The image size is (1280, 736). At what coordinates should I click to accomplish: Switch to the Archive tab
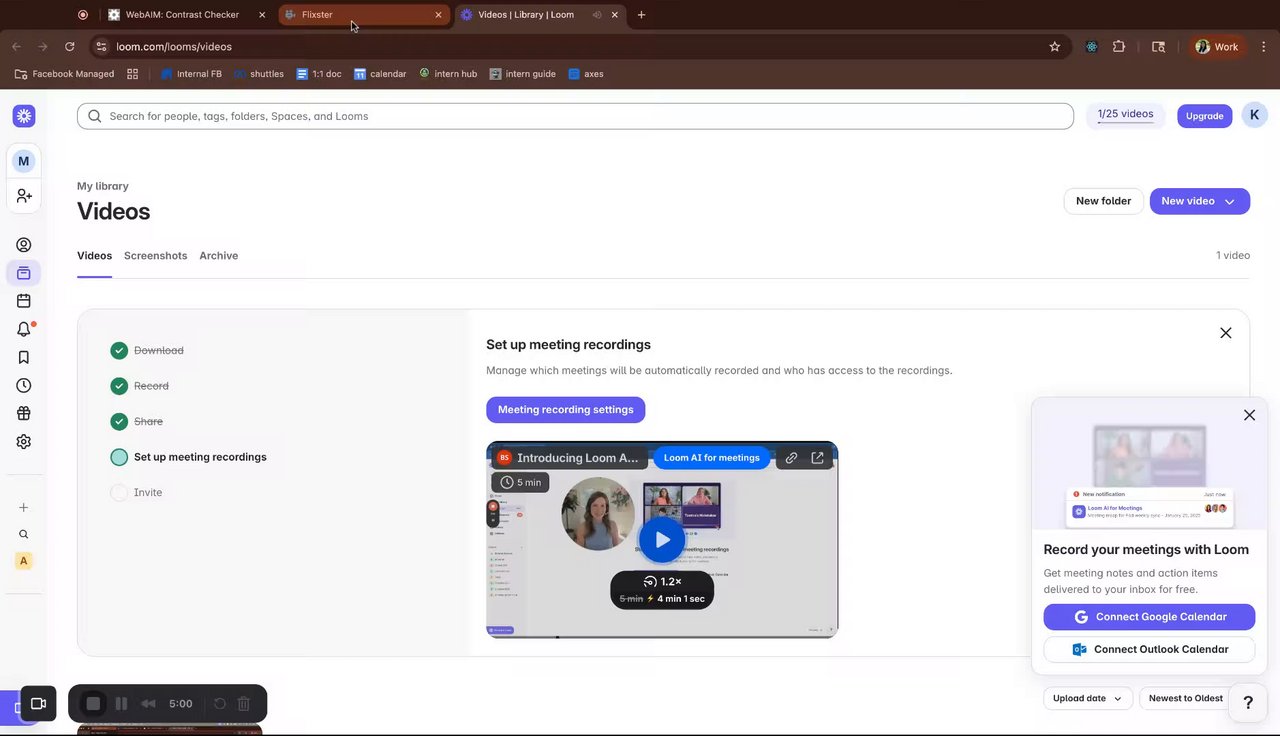coord(218,256)
